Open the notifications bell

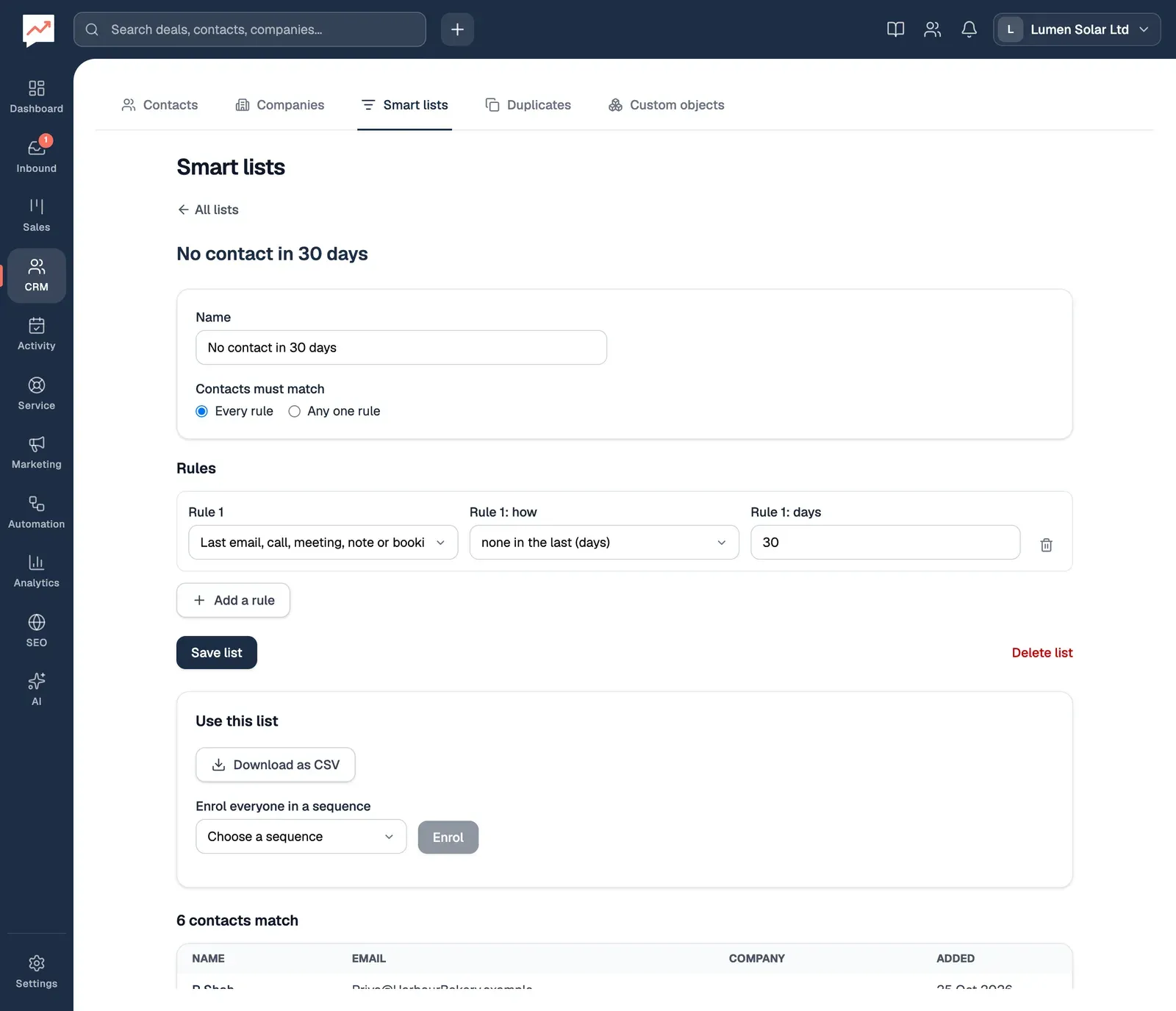pos(969,29)
